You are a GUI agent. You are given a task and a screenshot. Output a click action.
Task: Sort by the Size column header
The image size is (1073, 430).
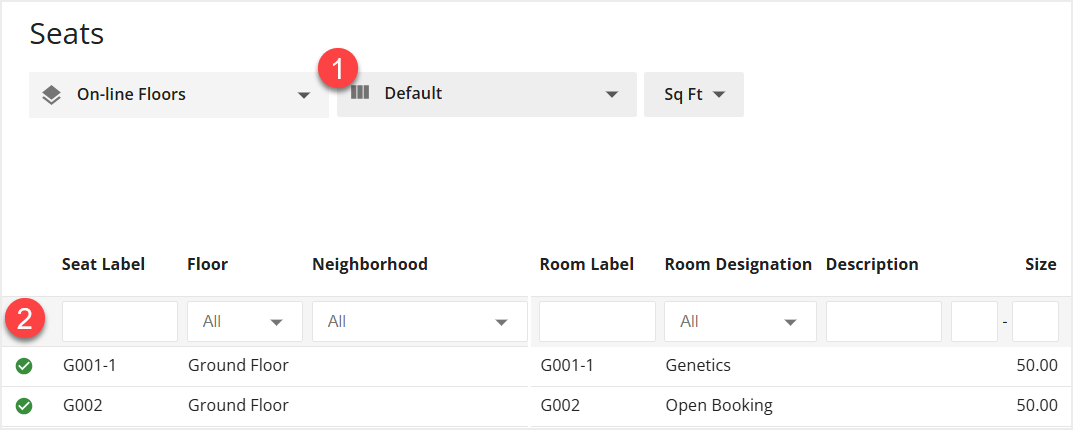coord(1040,264)
